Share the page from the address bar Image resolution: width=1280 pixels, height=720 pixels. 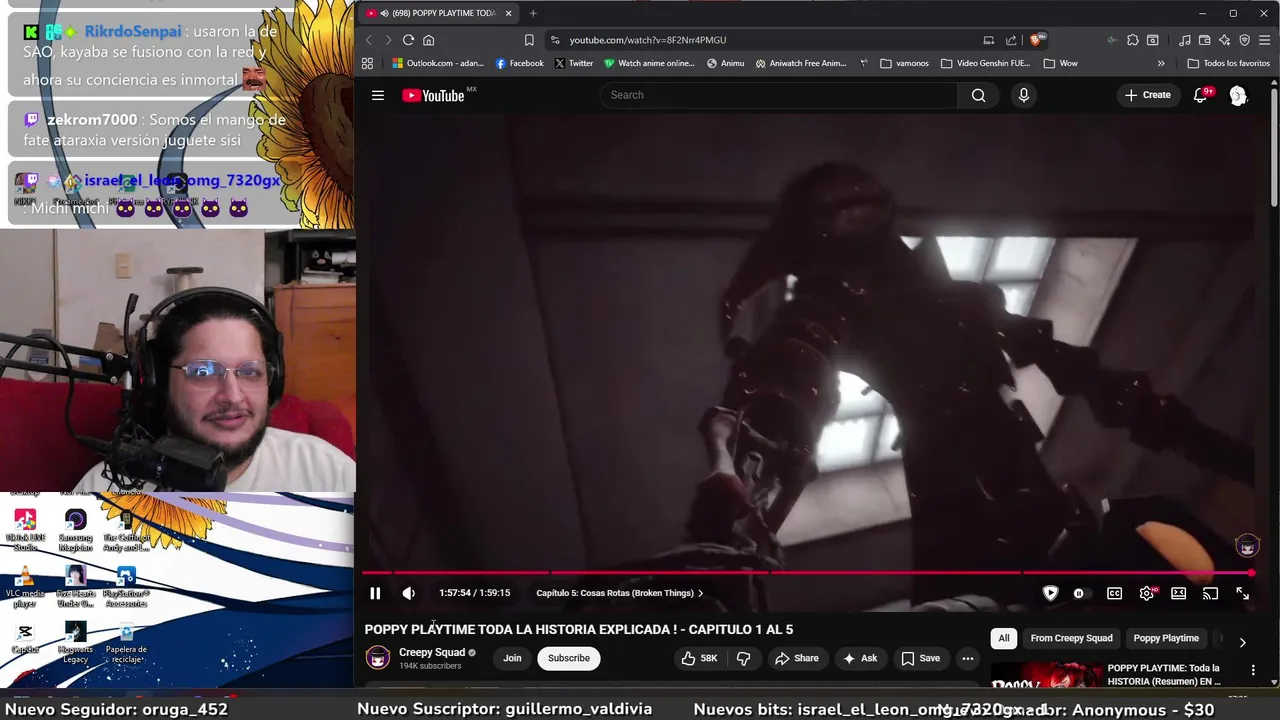click(x=1011, y=40)
